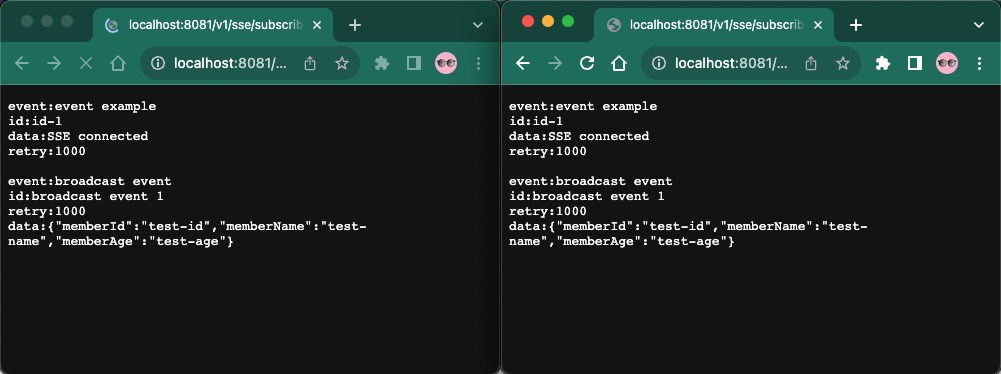Expand tab search dropdown in left window

click(478, 25)
